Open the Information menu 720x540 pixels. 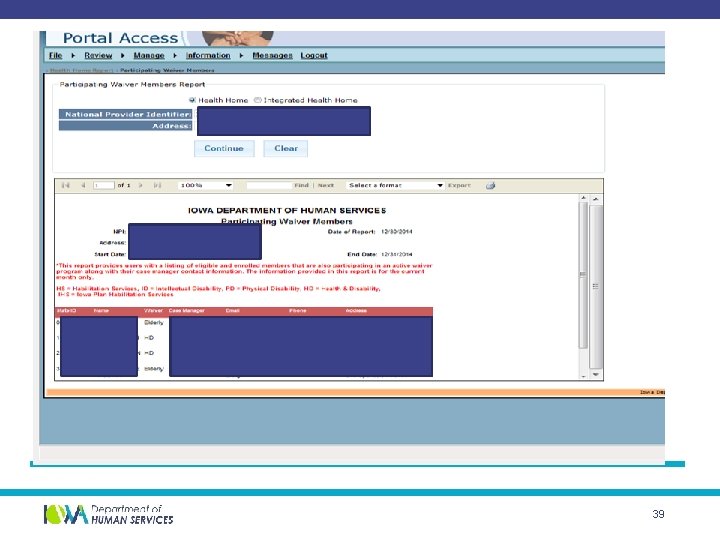(208, 55)
